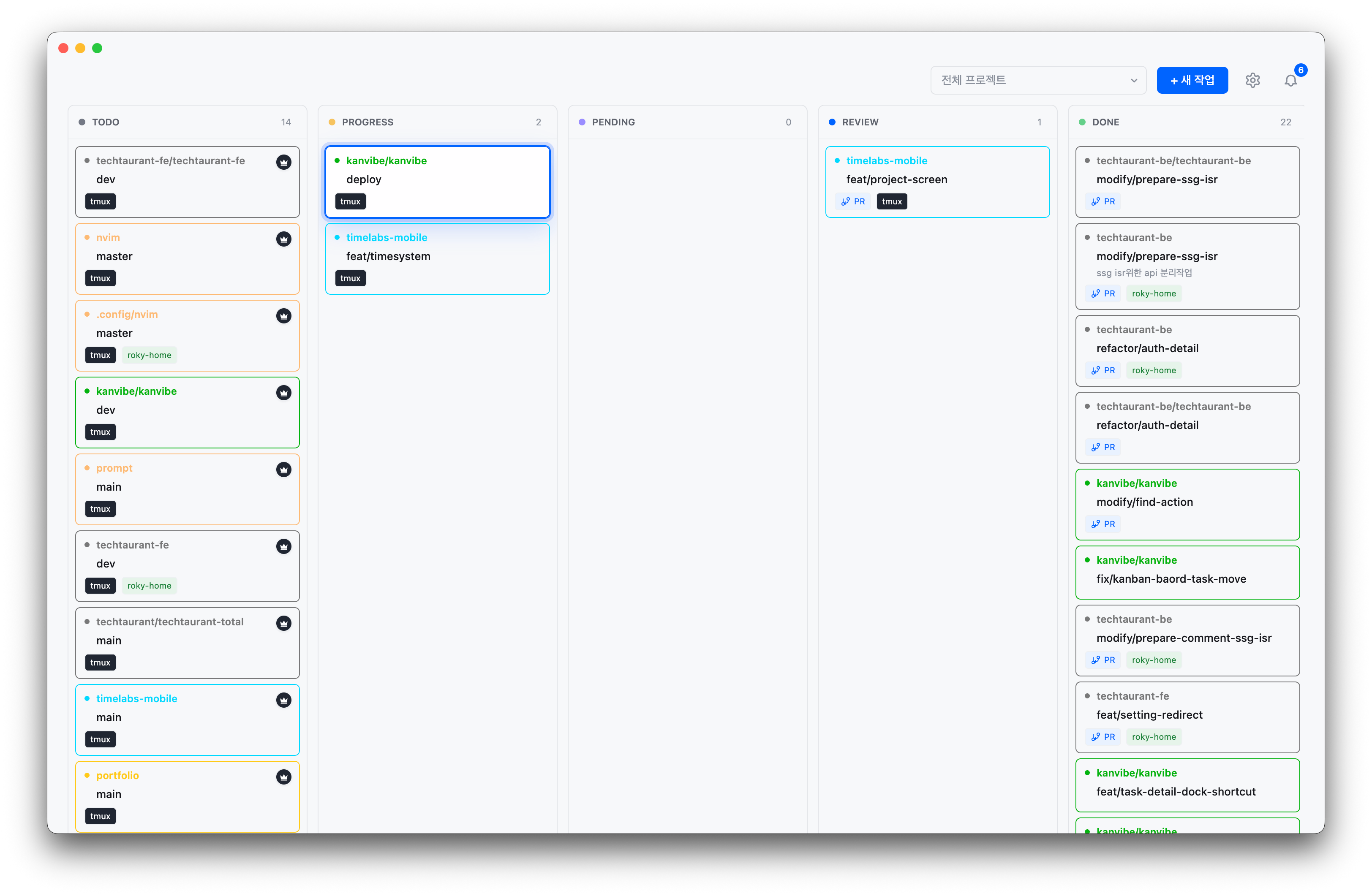Click the 'feat/setting-redirect' branch text

tap(1149, 714)
